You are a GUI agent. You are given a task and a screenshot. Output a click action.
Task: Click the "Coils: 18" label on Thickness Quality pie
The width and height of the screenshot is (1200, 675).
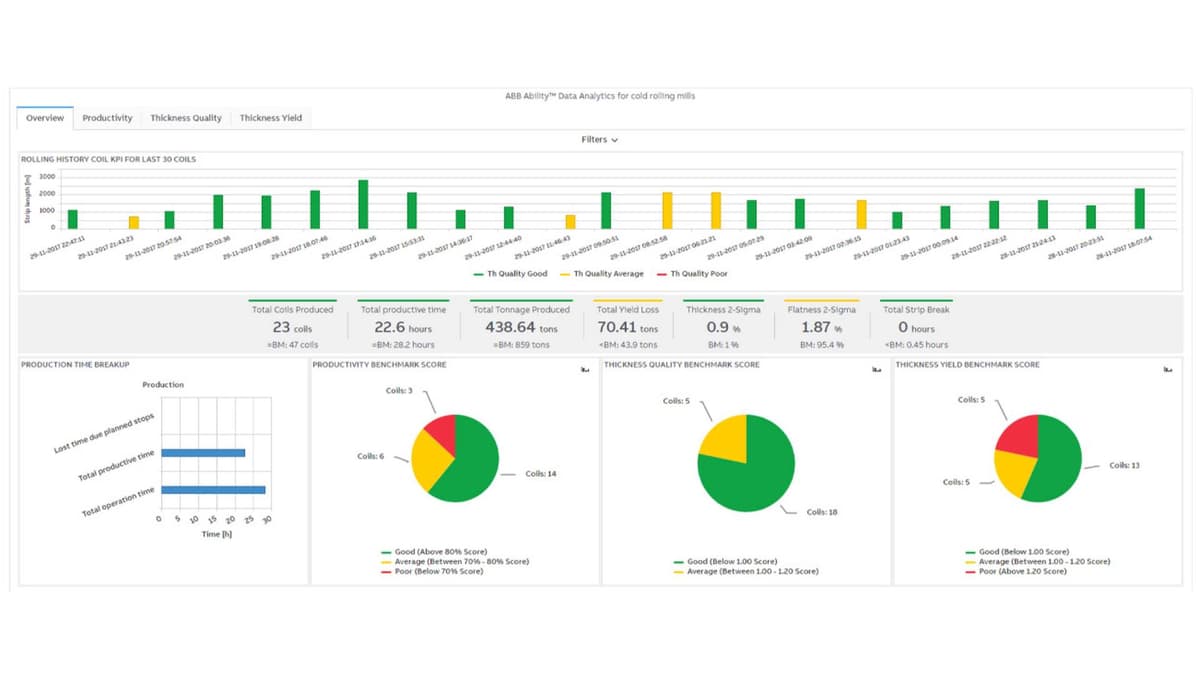(822, 512)
